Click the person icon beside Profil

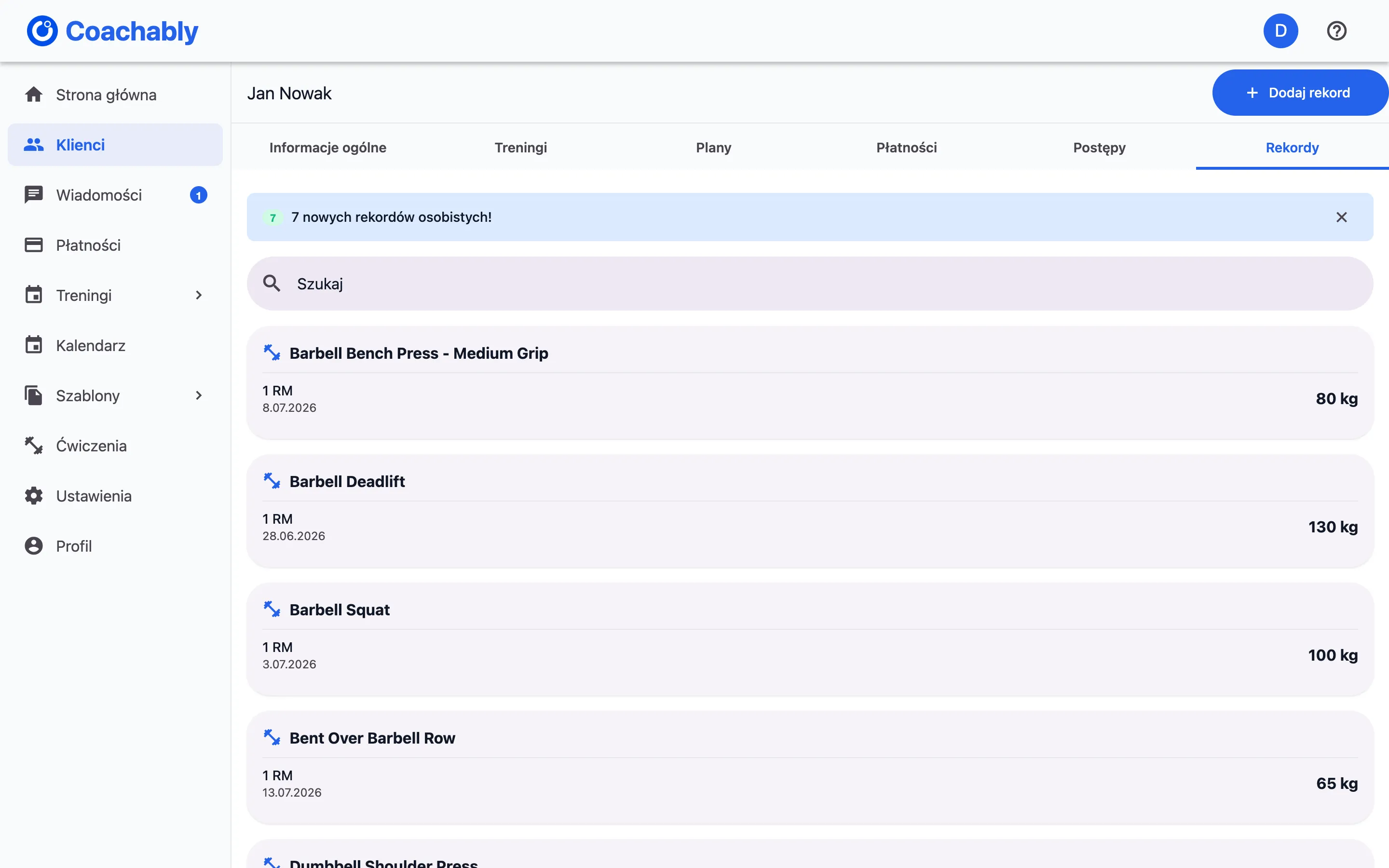click(34, 546)
